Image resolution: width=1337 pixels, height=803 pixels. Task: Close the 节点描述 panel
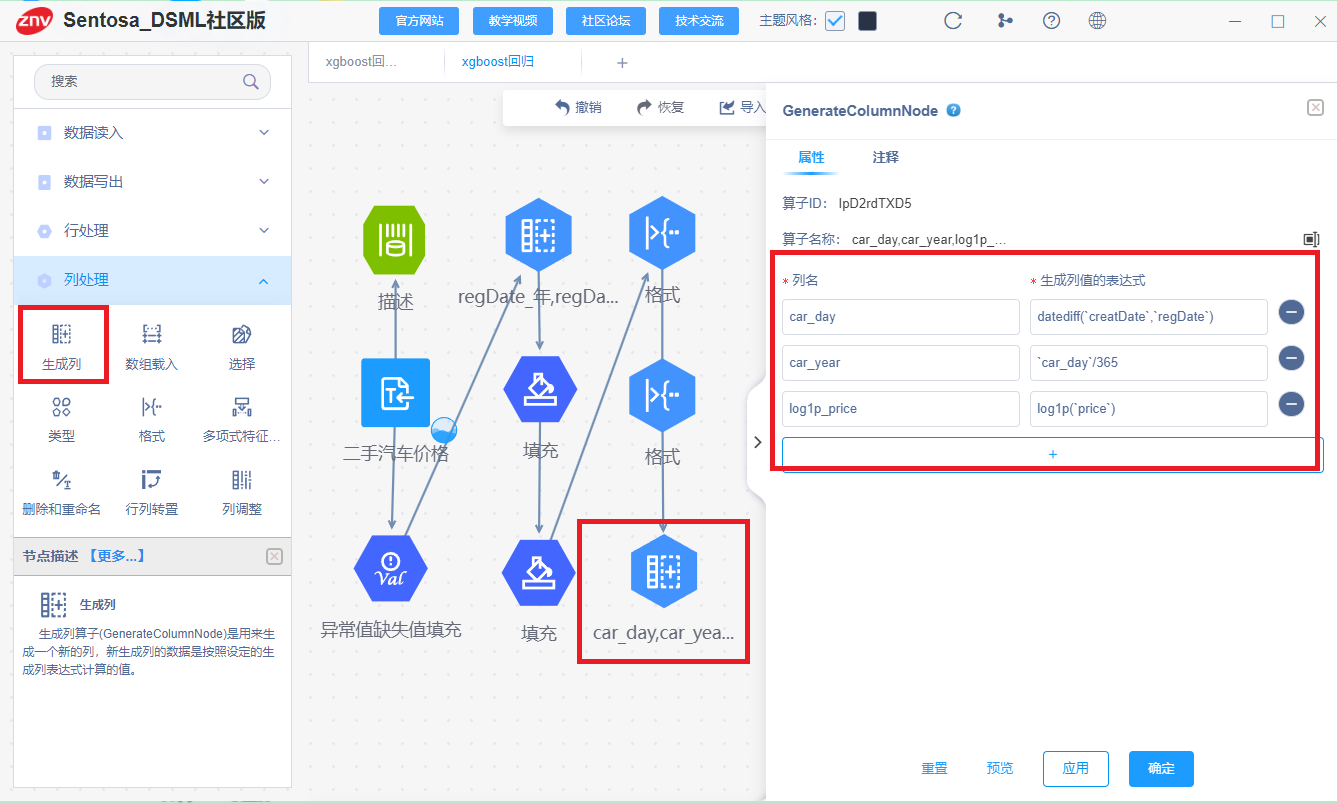(275, 556)
